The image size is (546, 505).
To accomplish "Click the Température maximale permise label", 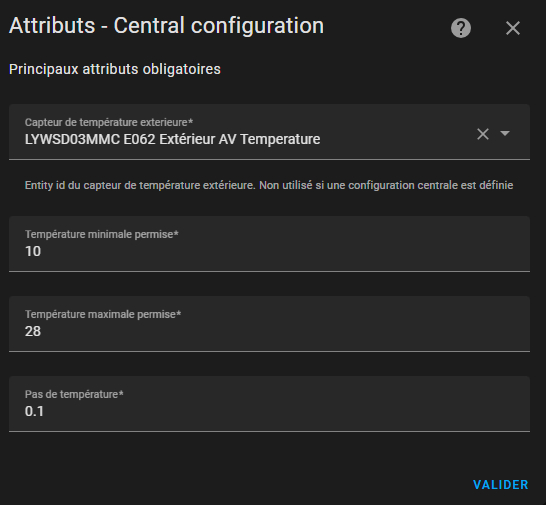I will (x=103, y=314).
